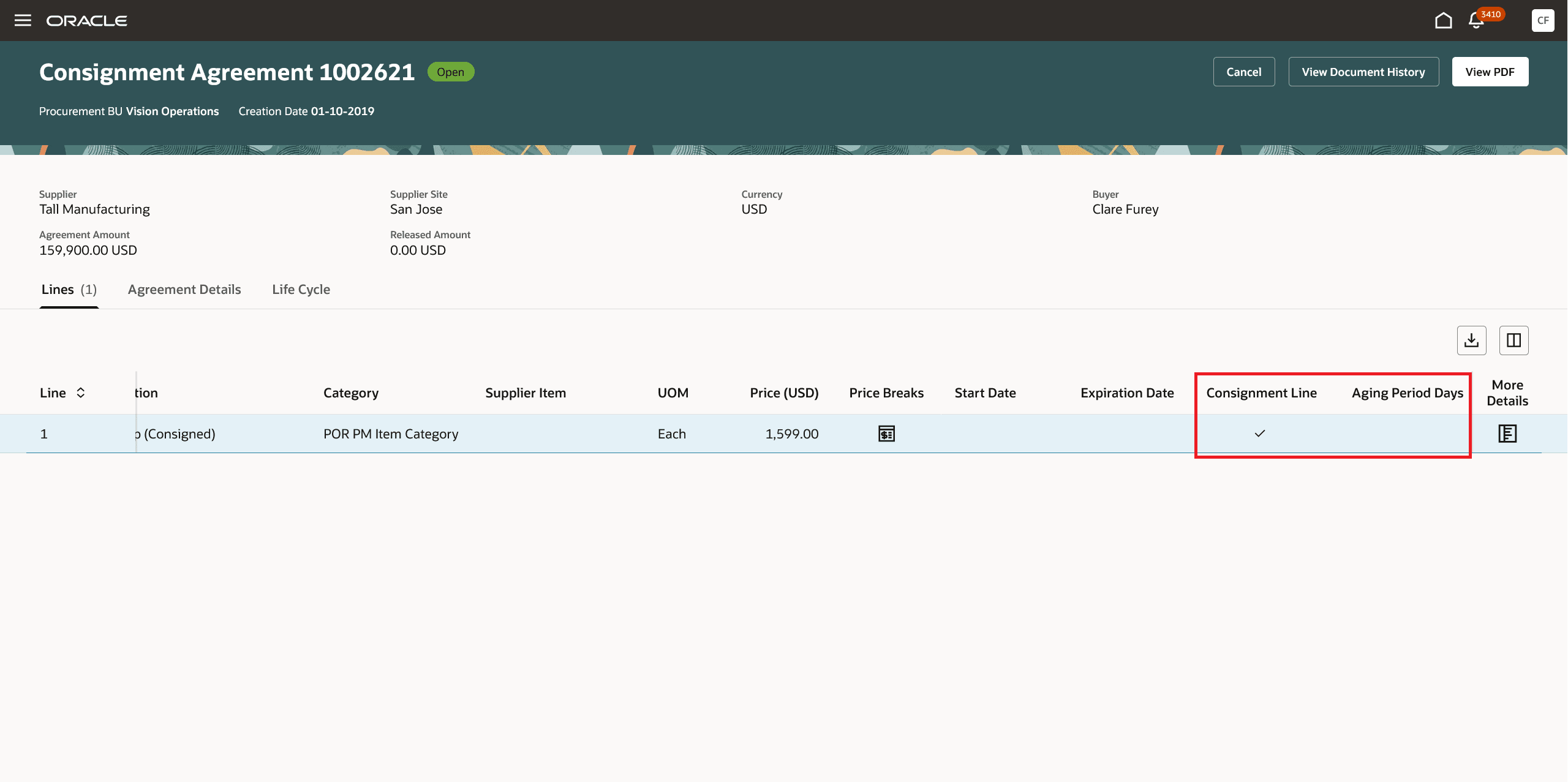The height and width of the screenshot is (782, 1568).
Task: Open More Details icon for line 1
Action: (1507, 434)
